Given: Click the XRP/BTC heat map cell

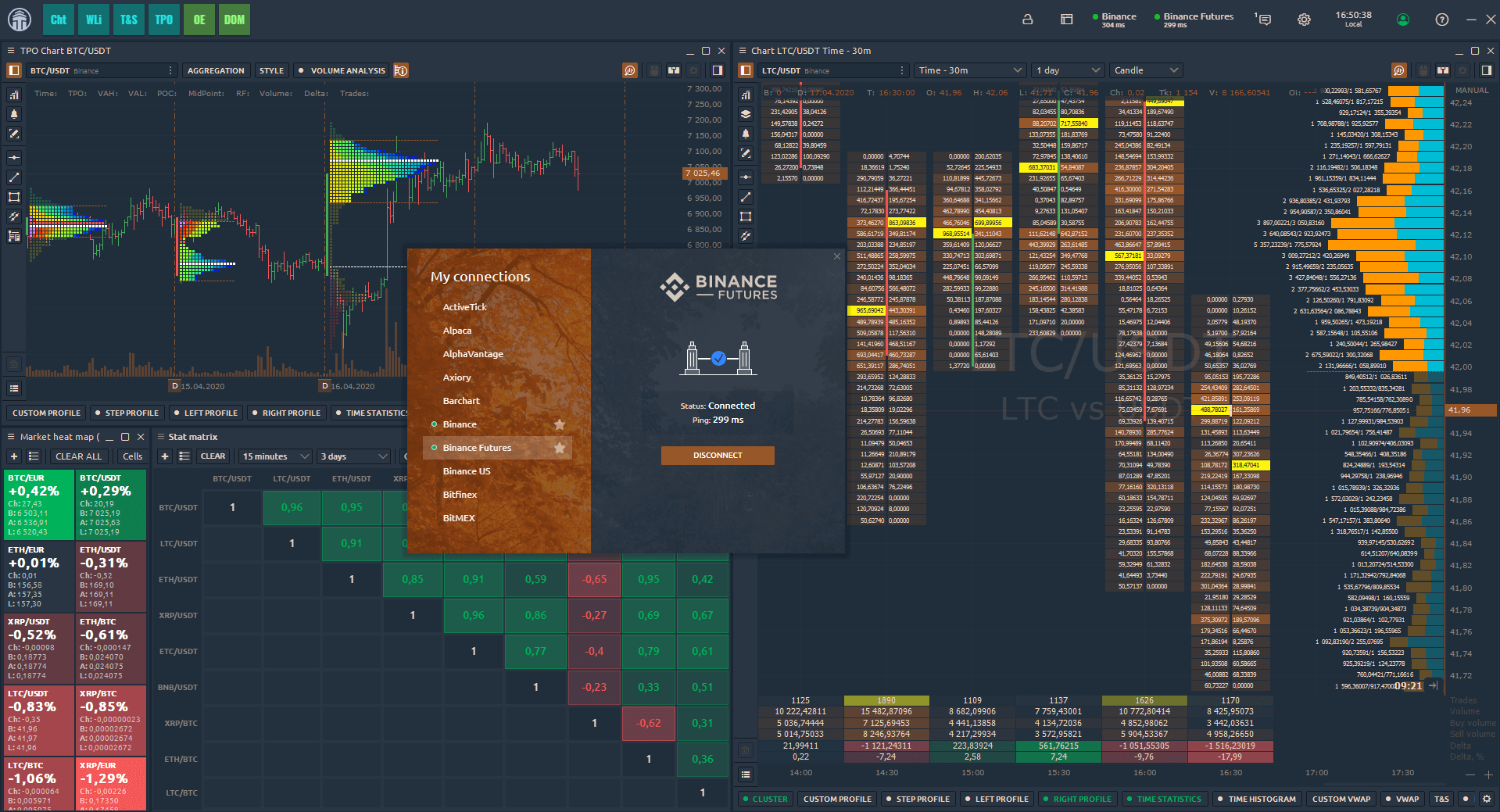Looking at the screenshot, I should pyautogui.click(x=111, y=720).
